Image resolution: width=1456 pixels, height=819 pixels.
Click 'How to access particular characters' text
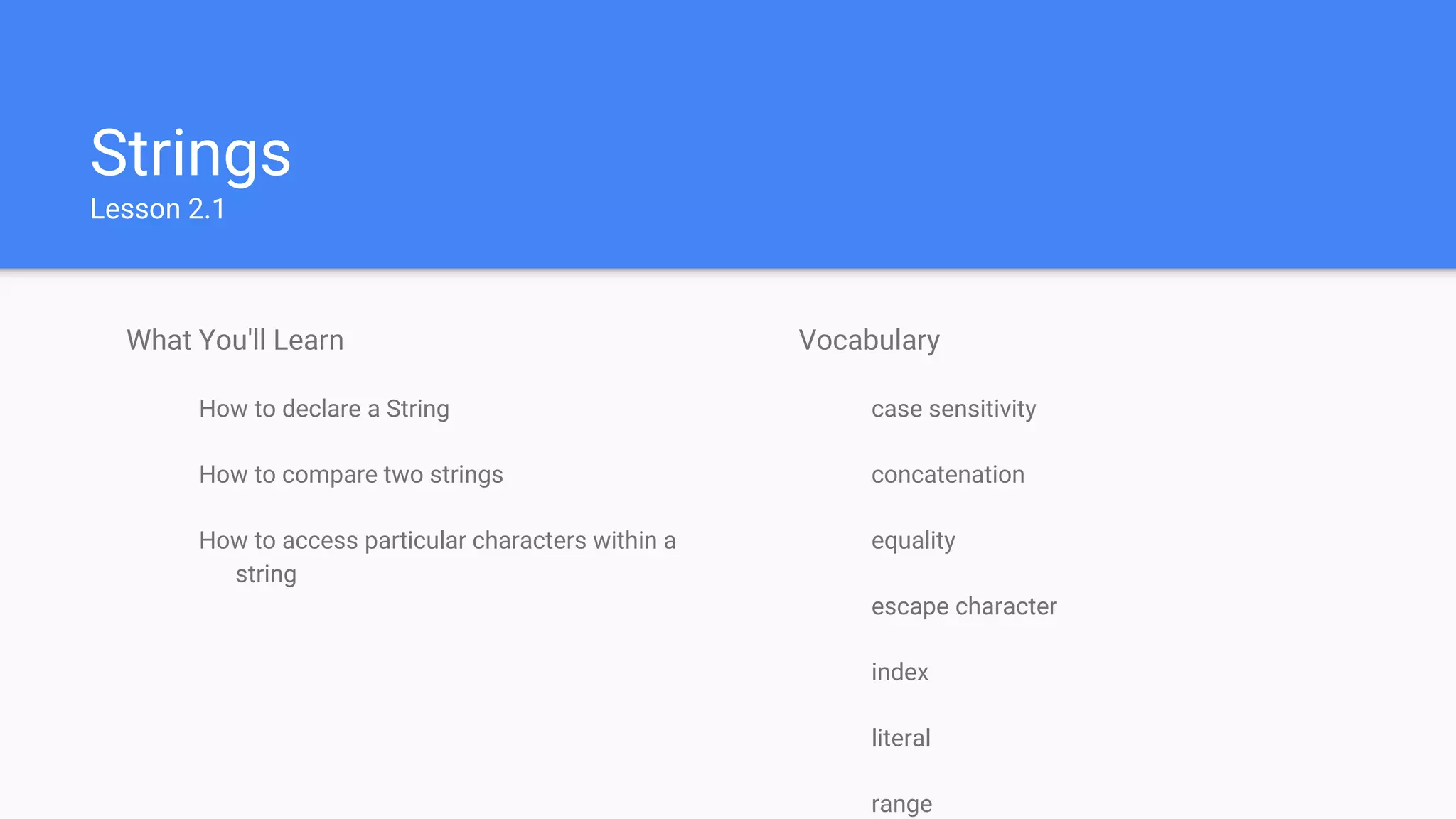(x=393, y=541)
